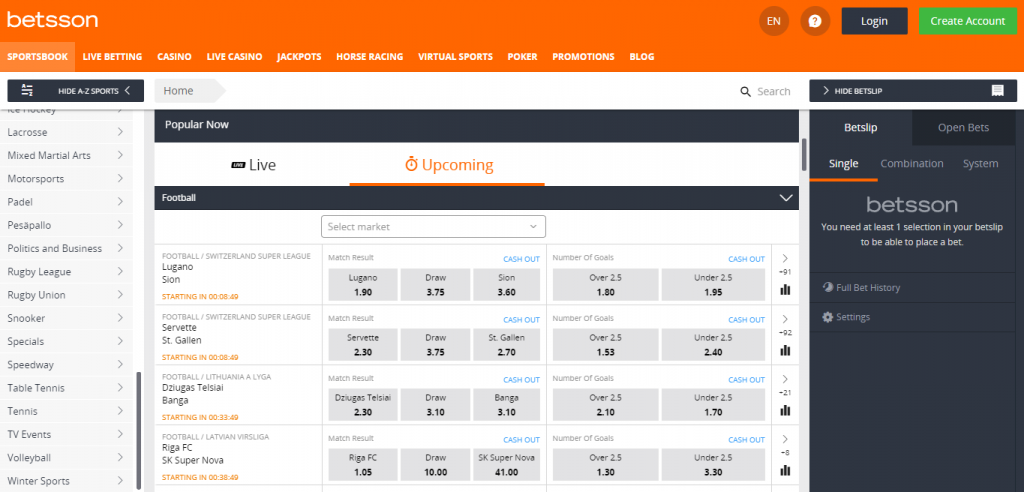Screen dimensions: 1024x492
Task: Switch to Open Bets tab
Action: pyautogui.click(x=963, y=128)
